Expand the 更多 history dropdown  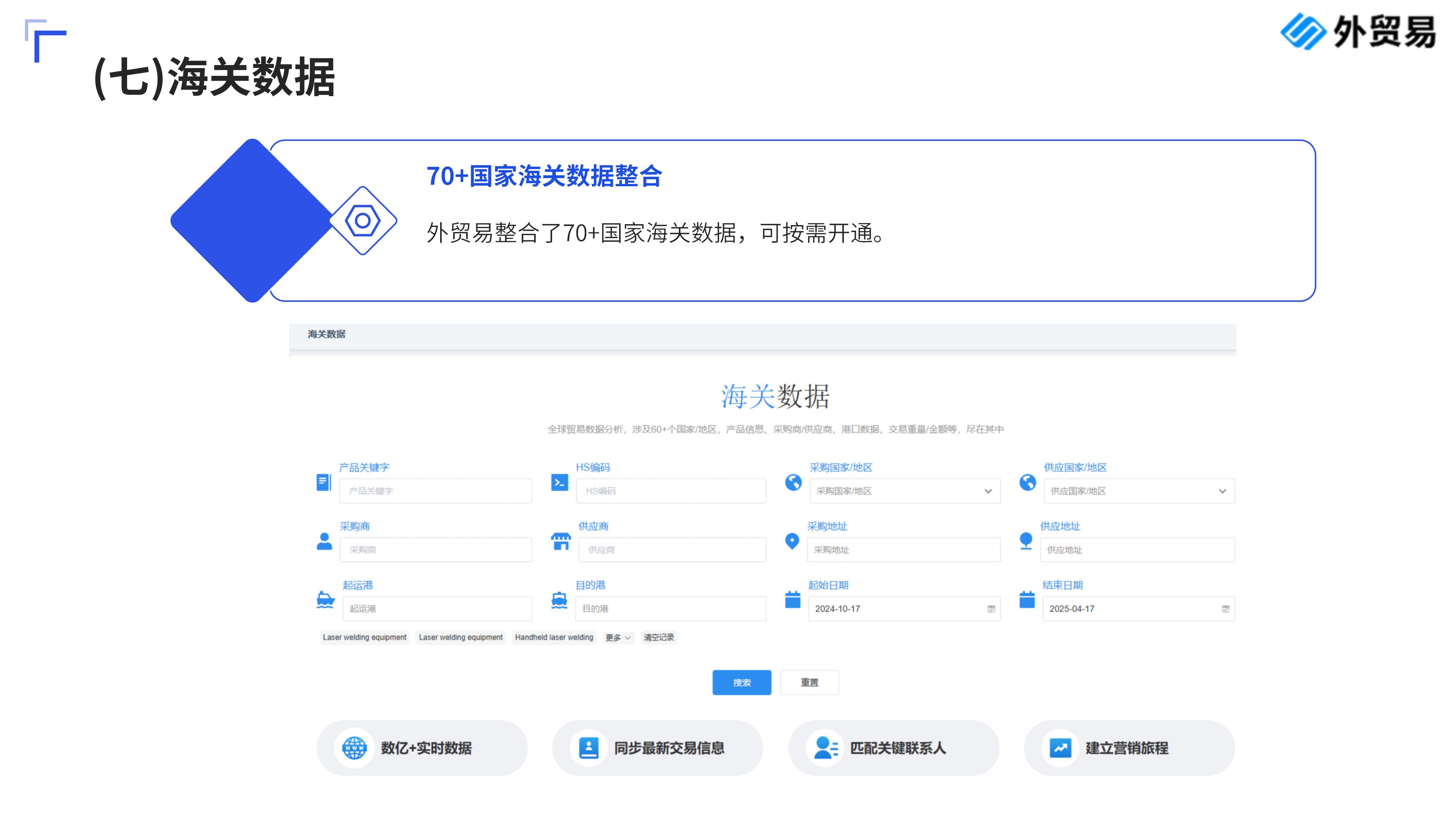[618, 638]
